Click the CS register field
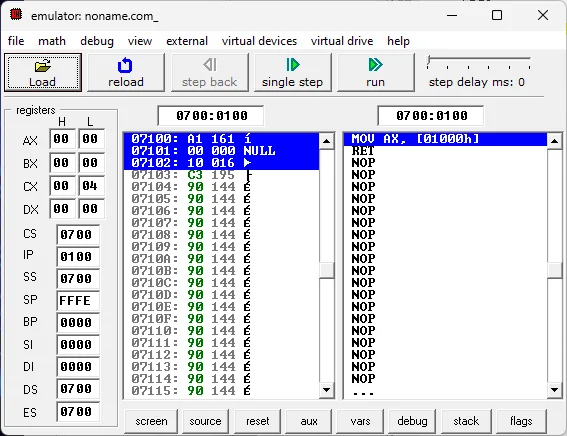 coord(78,235)
